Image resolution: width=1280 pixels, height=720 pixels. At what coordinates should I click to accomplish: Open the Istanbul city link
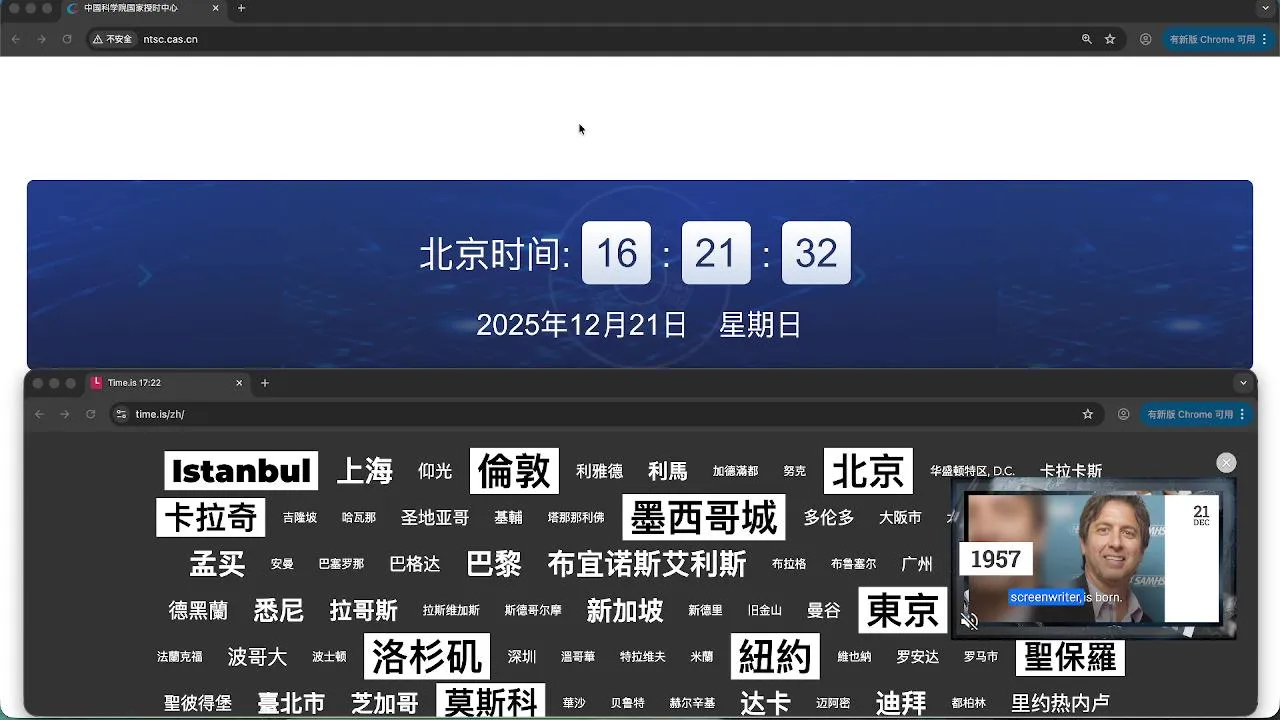click(x=241, y=471)
